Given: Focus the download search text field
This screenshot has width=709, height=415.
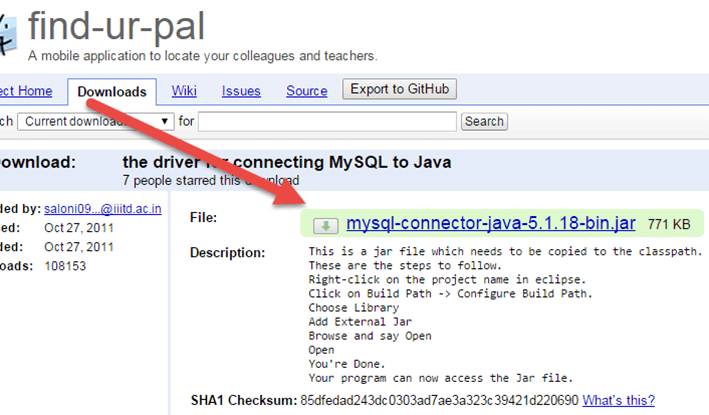Looking at the screenshot, I should 328,121.
